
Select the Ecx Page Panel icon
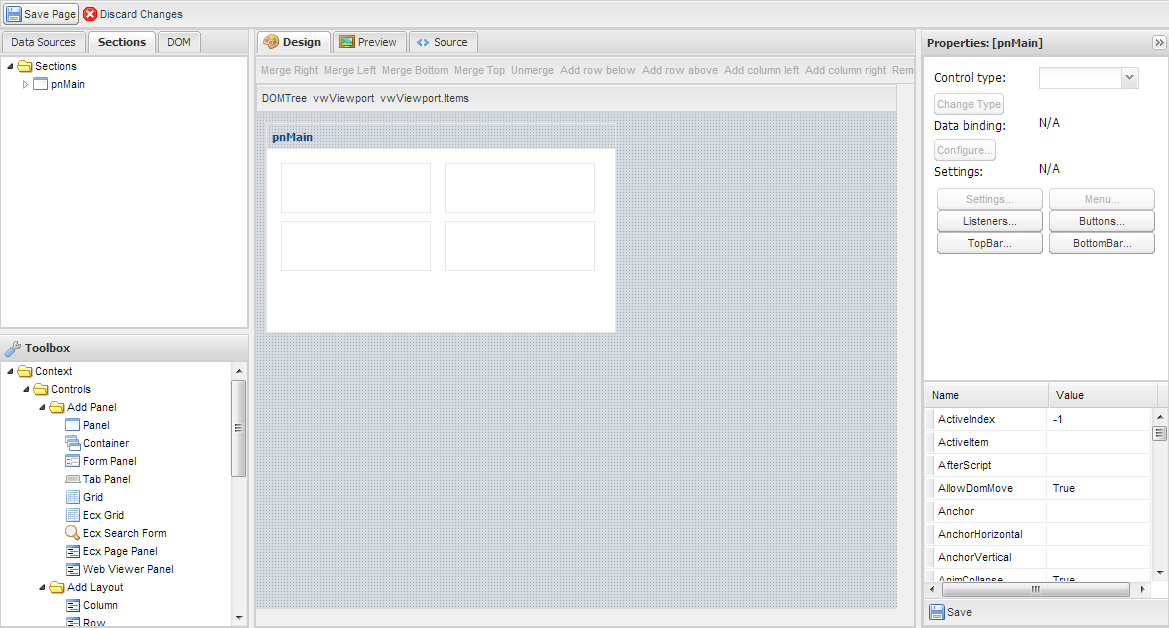tap(72, 551)
